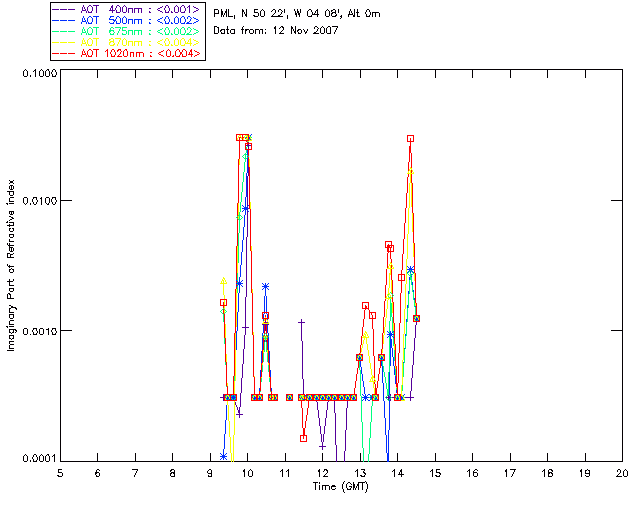
Task: Click the 0.0010 y-axis tick label
Action: point(36,331)
